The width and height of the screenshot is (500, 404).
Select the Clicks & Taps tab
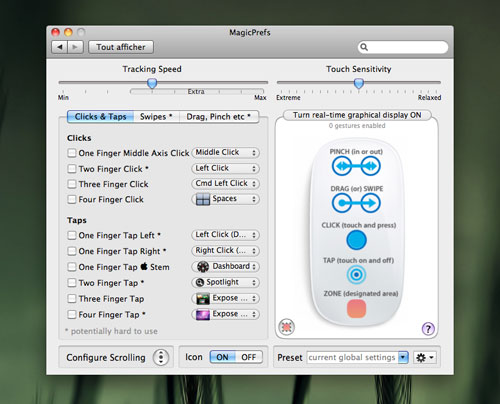pyautogui.click(x=100, y=117)
